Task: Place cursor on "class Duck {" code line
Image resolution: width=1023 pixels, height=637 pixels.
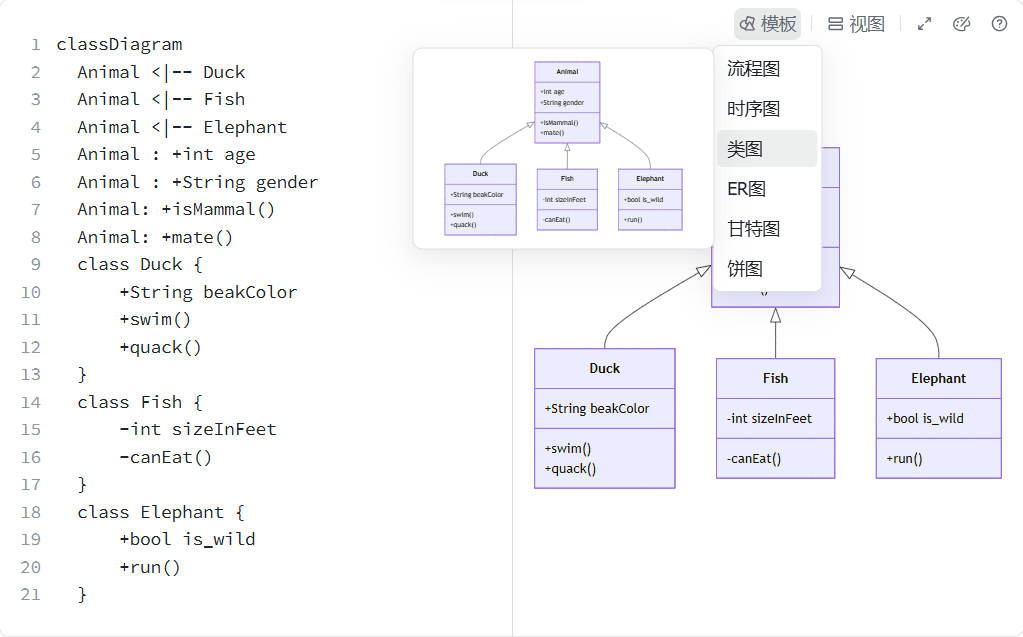Action: point(140,264)
